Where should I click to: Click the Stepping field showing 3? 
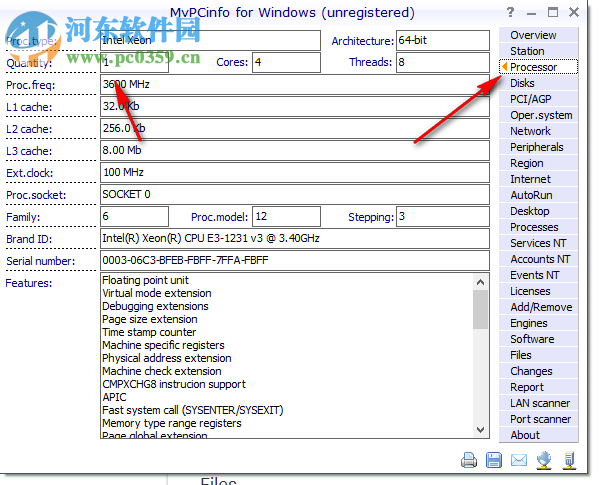tap(443, 217)
